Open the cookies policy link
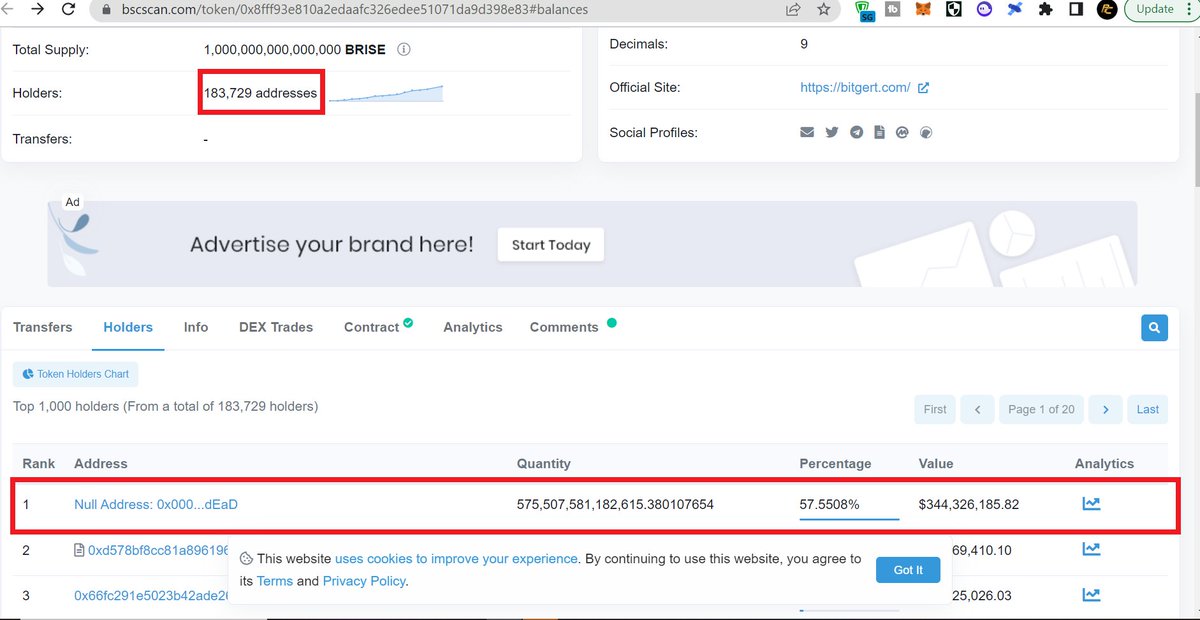Screen dimensions: 1200x620 [x=456, y=559]
